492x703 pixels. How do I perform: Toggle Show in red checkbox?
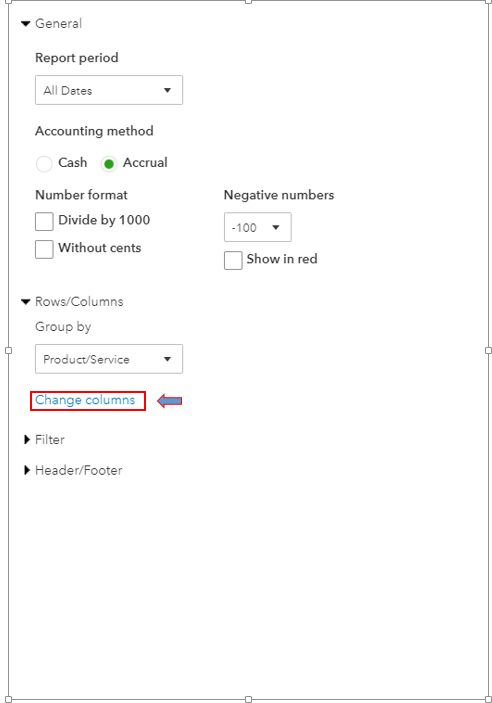coord(233,260)
